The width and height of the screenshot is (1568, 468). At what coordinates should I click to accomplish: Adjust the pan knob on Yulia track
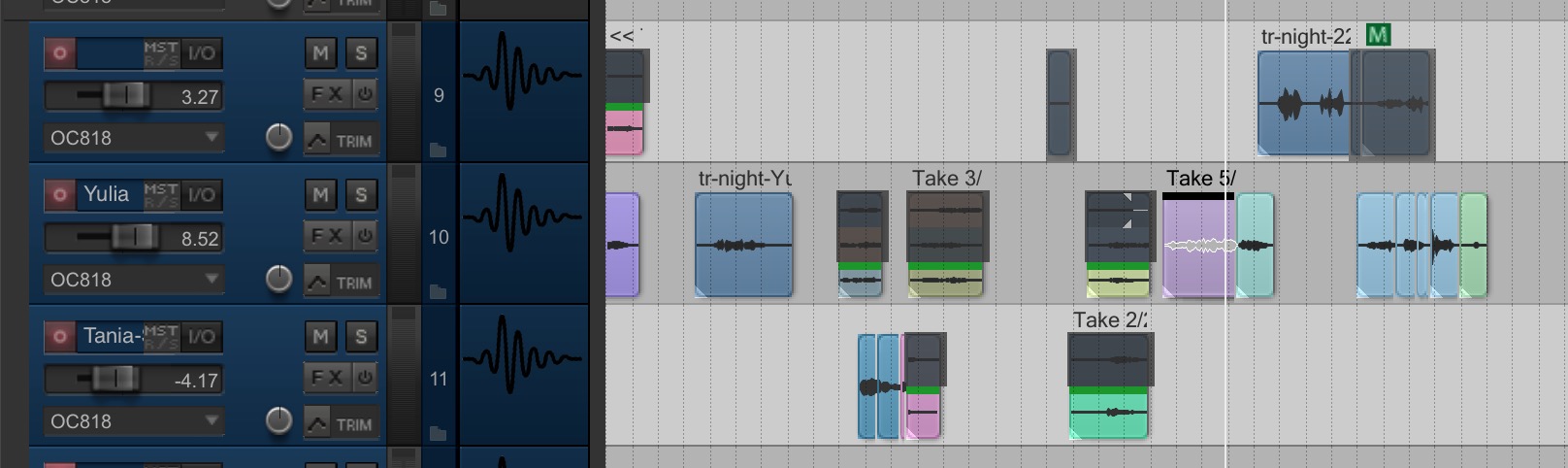coord(278,279)
